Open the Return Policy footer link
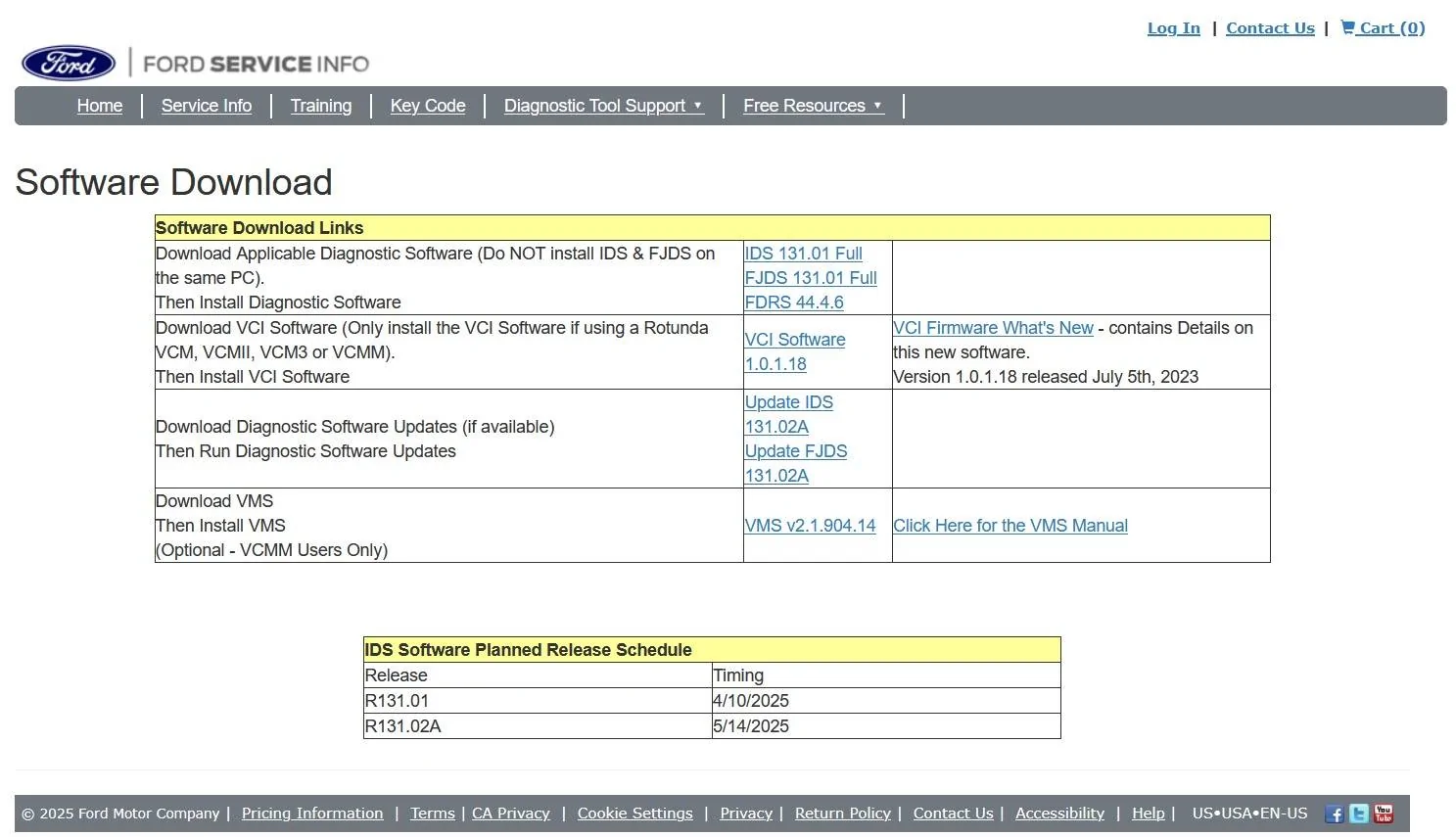This screenshot has width=1456, height=837. click(843, 814)
